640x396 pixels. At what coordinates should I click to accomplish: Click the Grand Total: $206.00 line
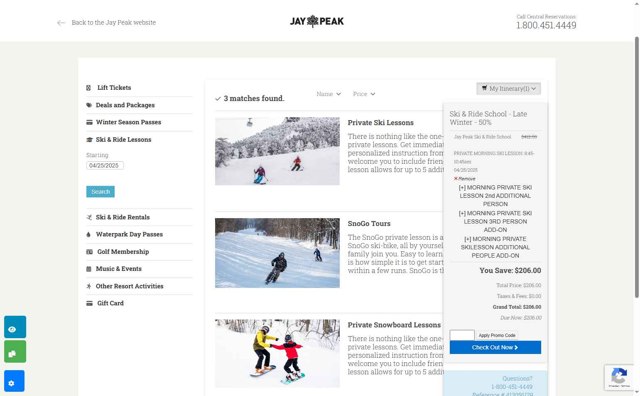(x=517, y=307)
